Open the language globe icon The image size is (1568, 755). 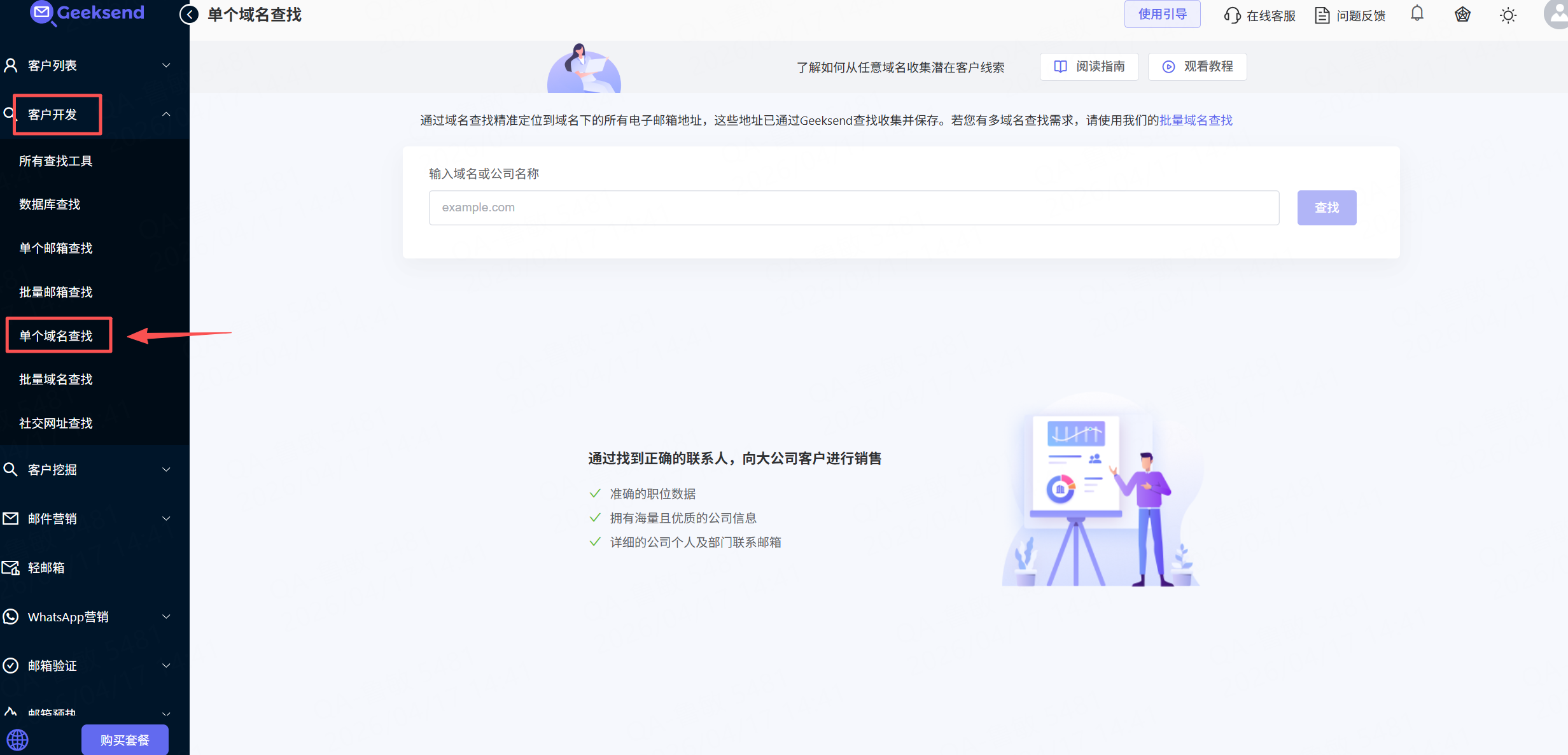pos(18,740)
